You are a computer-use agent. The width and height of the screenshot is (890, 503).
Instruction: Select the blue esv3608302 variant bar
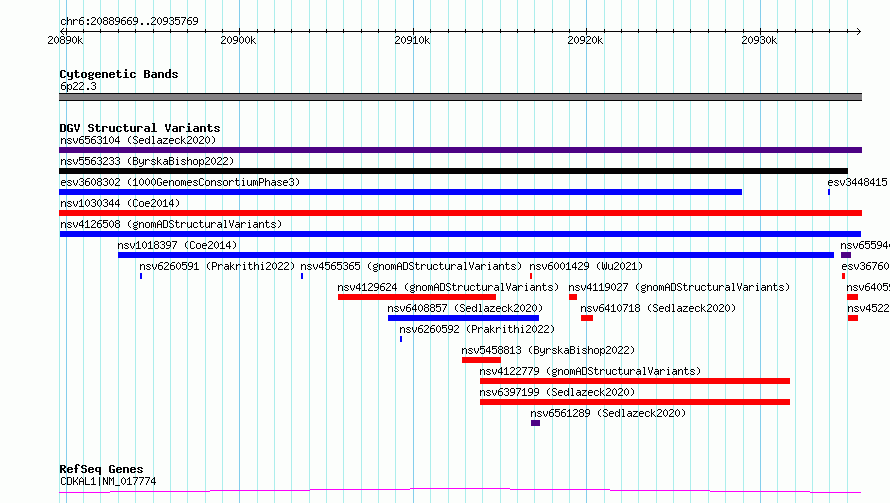tap(401, 192)
